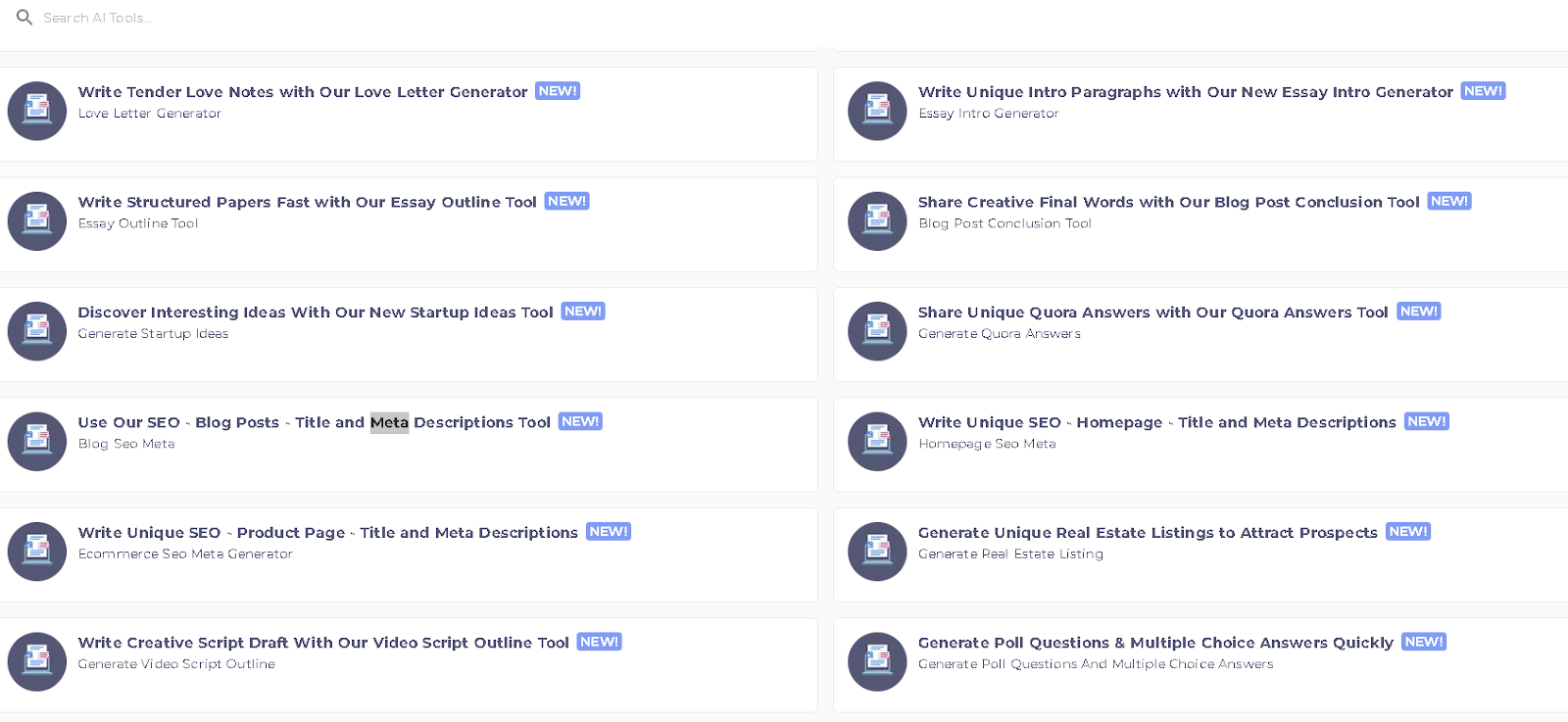Open Generate Poll Questions tool link
Viewport: 1568px width, 722px height.
[1155, 643]
